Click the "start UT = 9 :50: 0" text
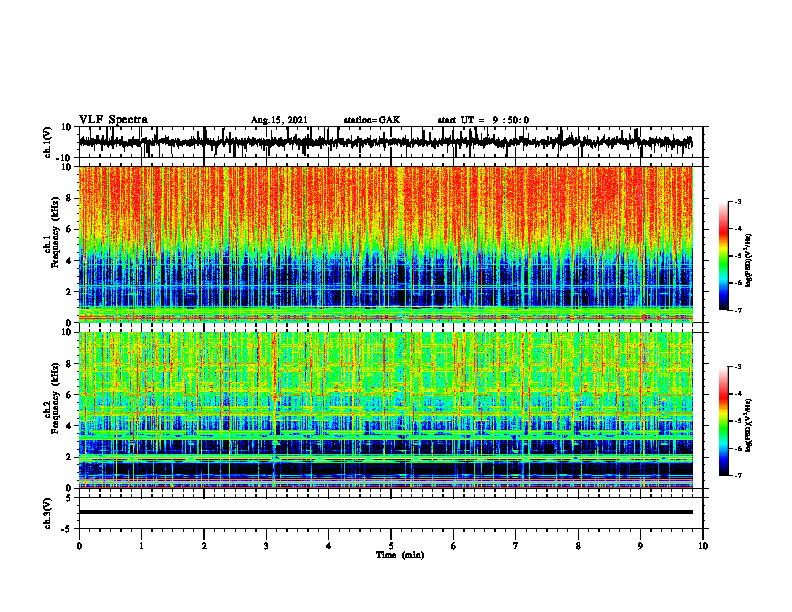This screenshot has height=612, width=792. tap(483, 120)
